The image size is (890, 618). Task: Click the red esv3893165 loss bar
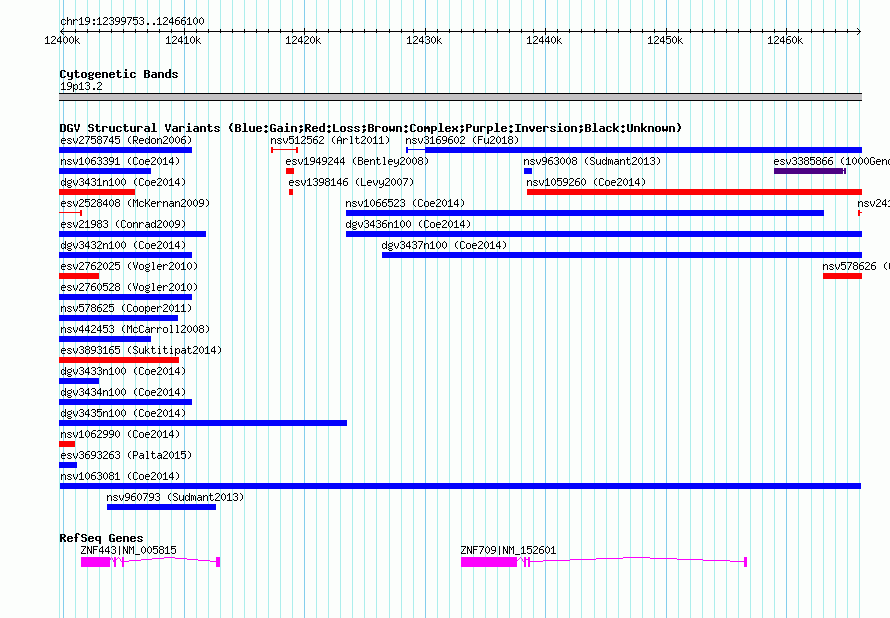pyautogui.click(x=119, y=360)
